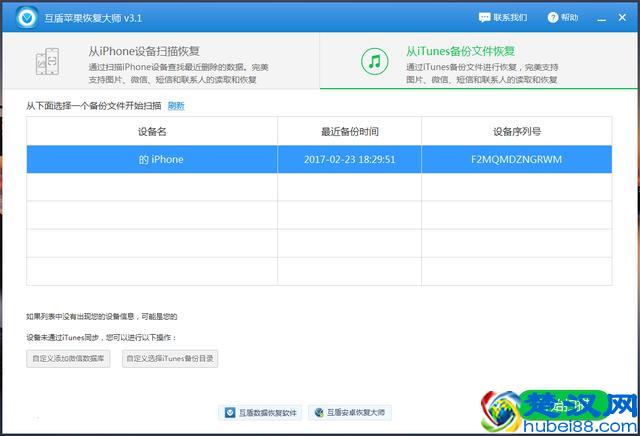
Task: Minimize the recovery app window
Action: 602,18
